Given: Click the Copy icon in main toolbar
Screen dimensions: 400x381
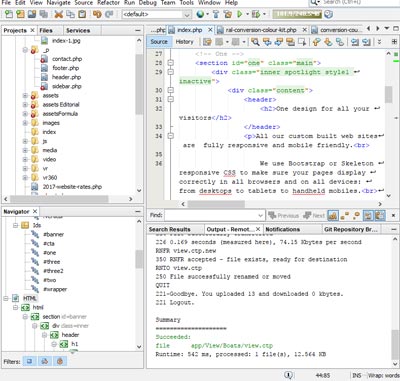Looking at the screenshot, I should 70,14.
